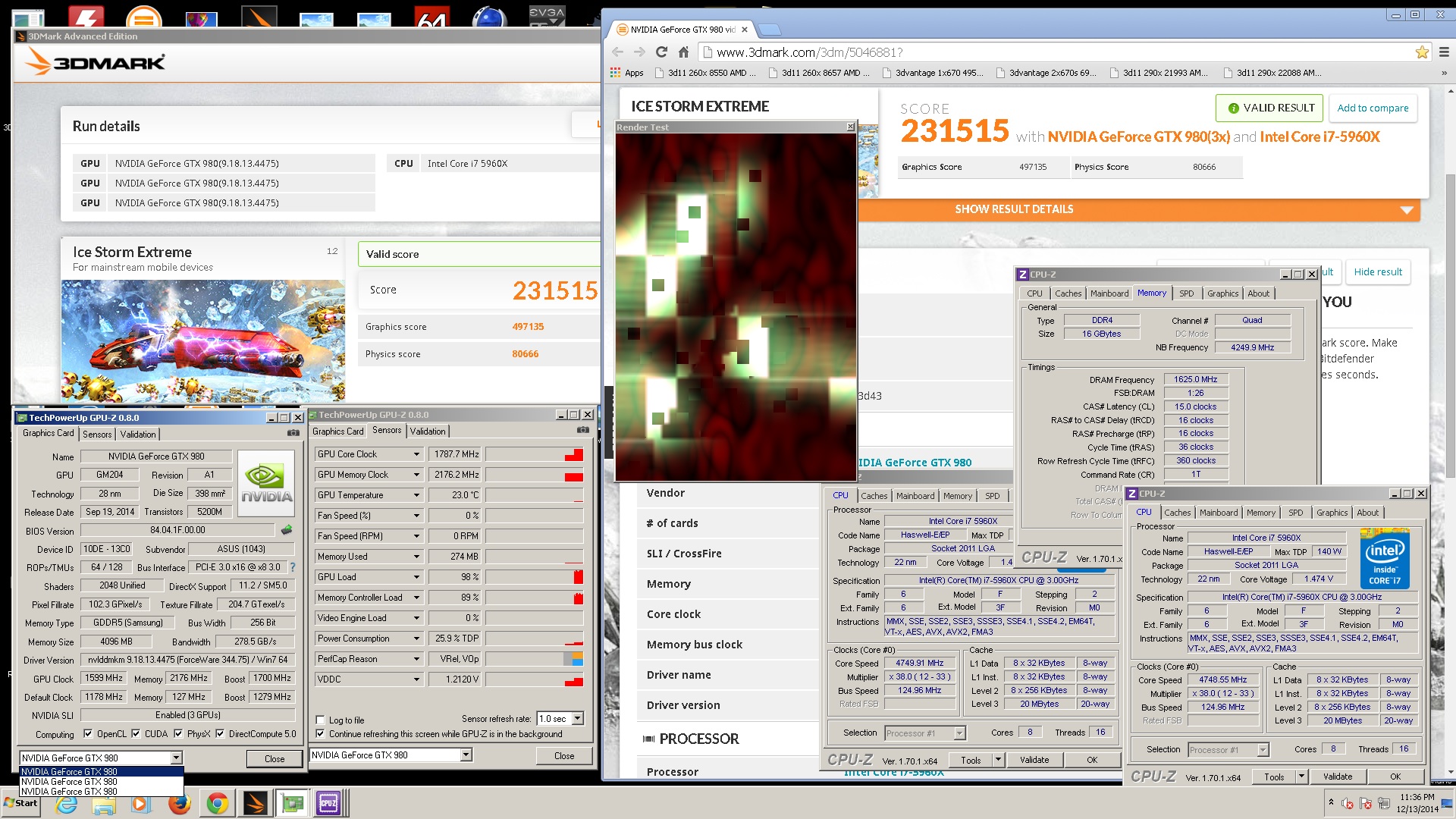Go to Chrome home page icon

tap(683, 52)
